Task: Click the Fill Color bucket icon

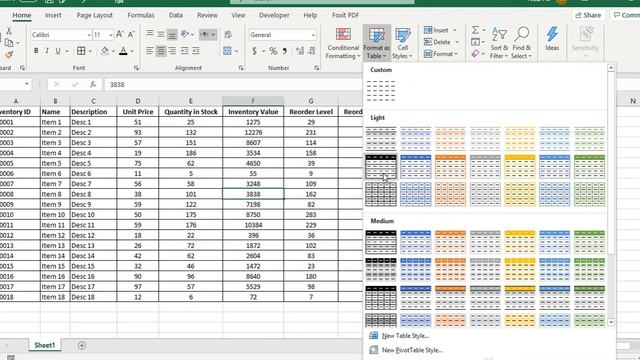Action: (x=104, y=51)
